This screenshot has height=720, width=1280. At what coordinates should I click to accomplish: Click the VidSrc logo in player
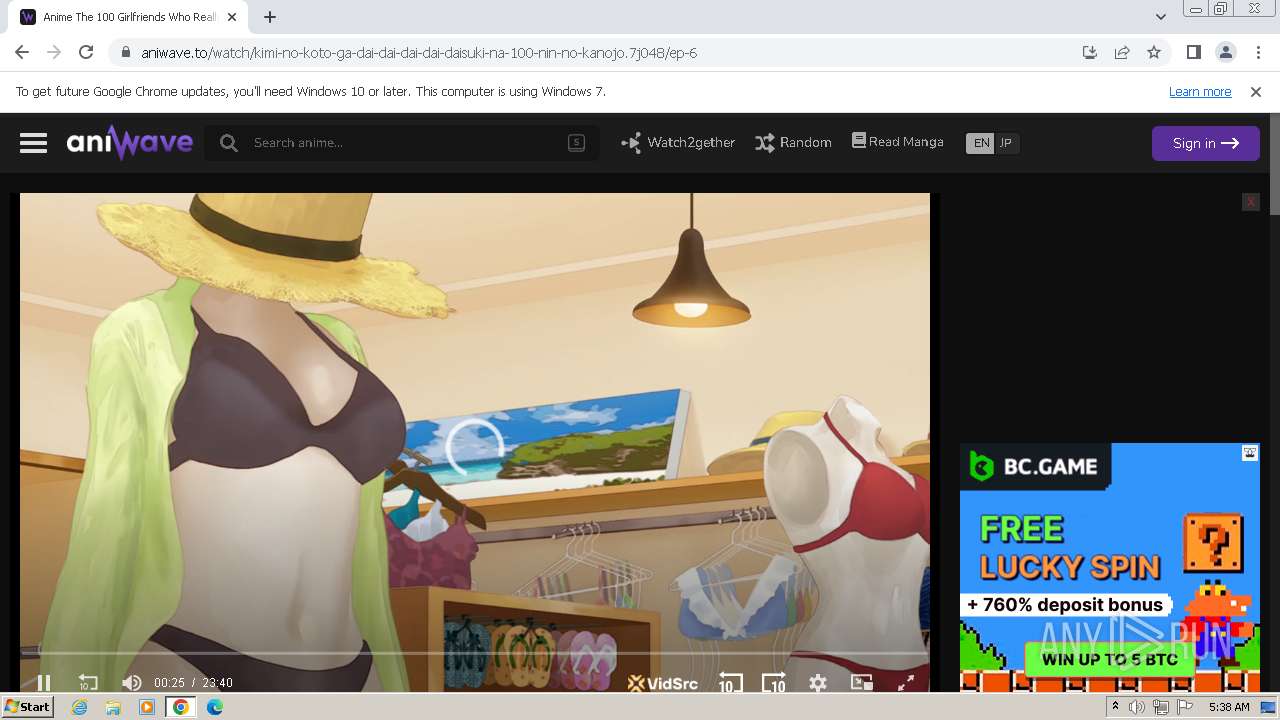coord(662,683)
